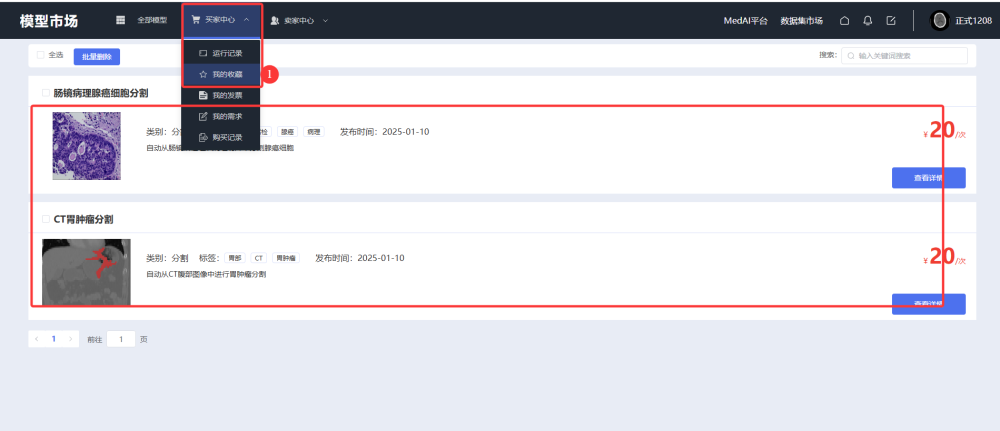Click title 肠镜病理腺癌细胞分割
Viewport: 1000px width, 431px height.
101,93
